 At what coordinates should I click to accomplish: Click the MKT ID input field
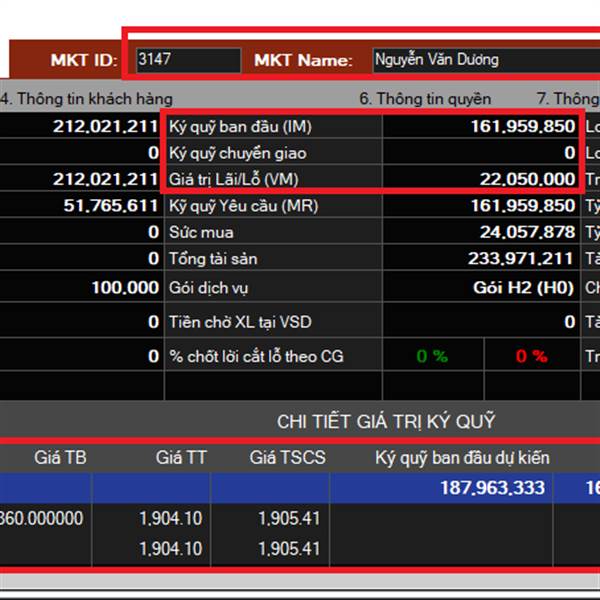(x=187, y=60)
